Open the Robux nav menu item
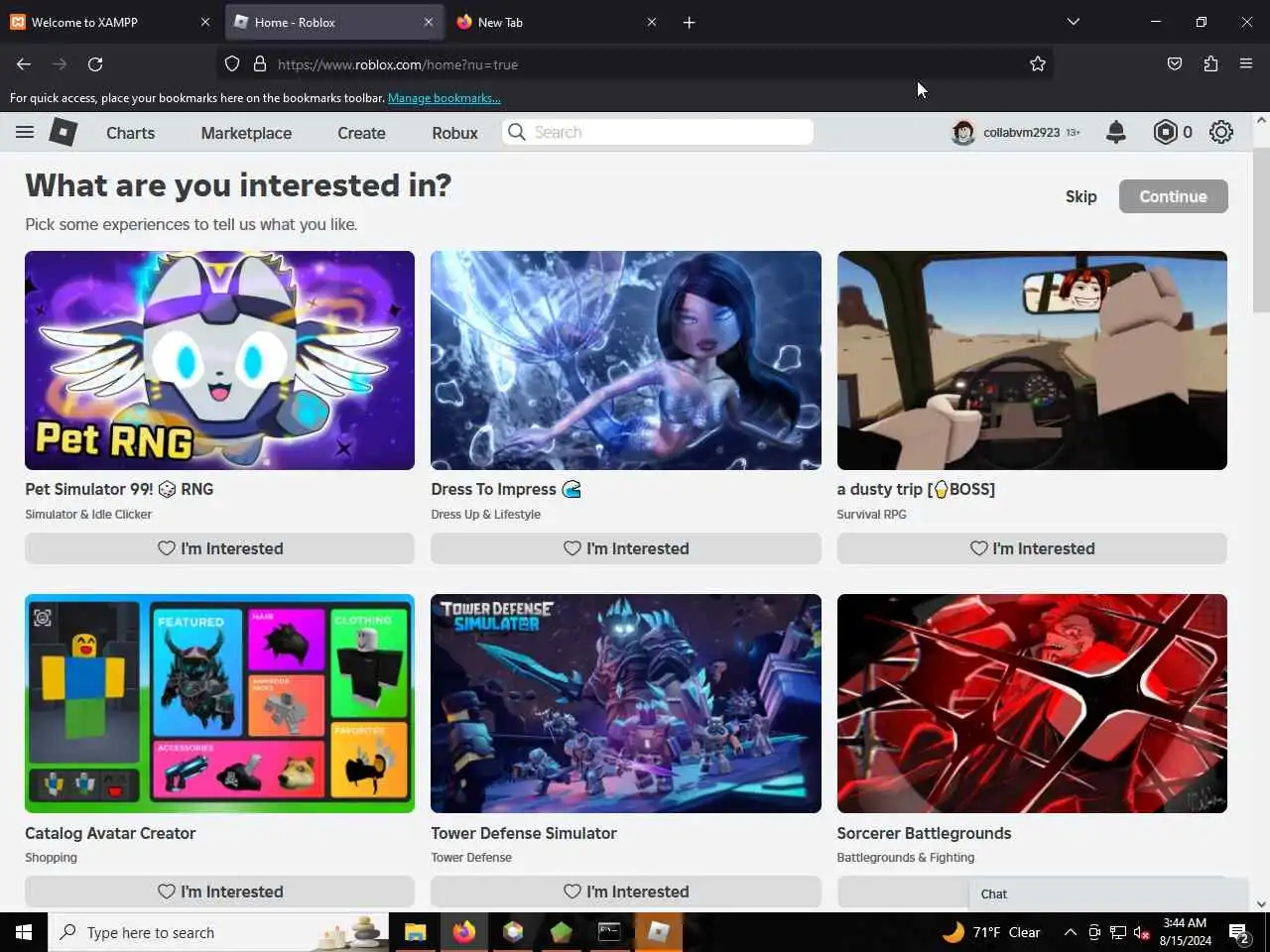The image size is (1270, 952). coord(454,133)
